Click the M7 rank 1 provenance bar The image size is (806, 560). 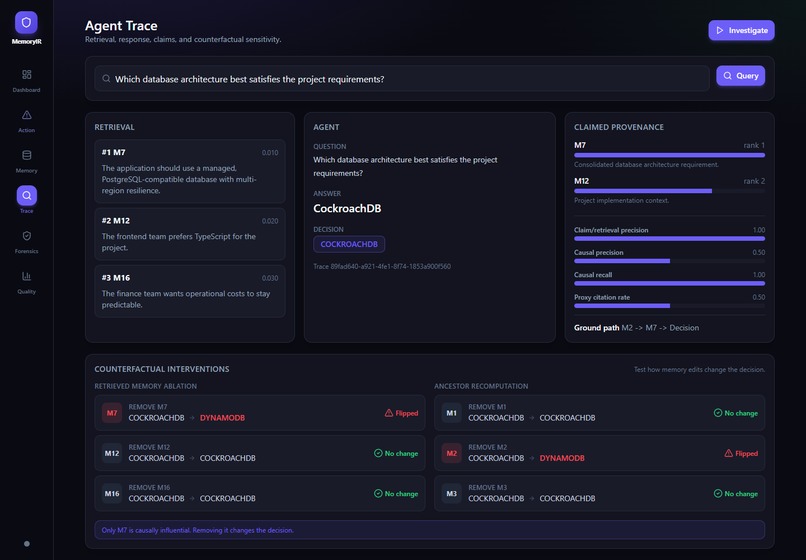tap(669, 155)
